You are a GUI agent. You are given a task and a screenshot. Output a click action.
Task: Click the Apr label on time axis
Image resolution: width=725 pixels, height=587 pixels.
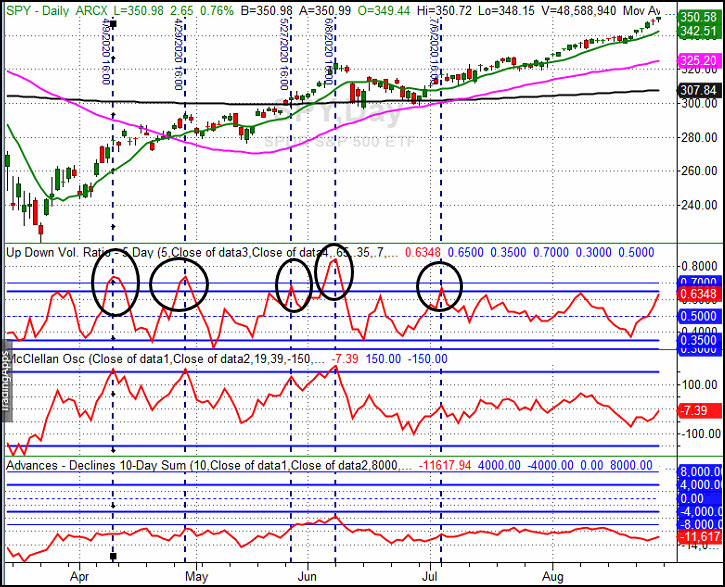pos(79,576)
